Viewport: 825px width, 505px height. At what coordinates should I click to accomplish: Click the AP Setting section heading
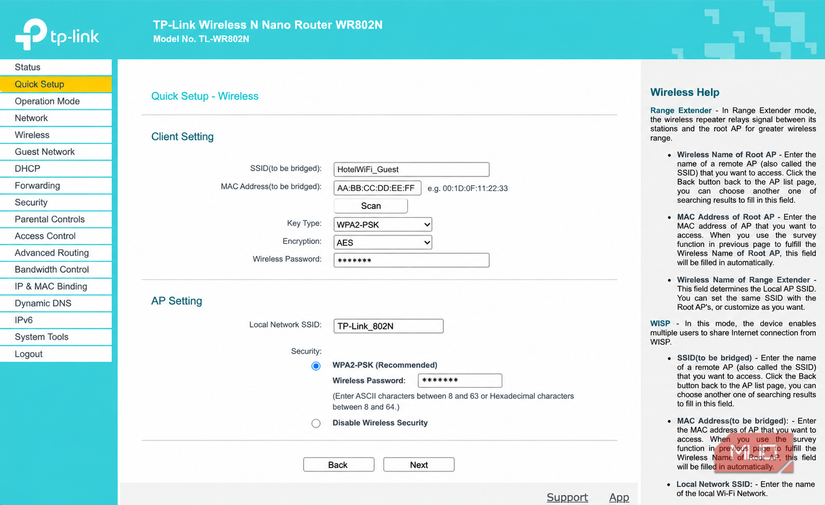pyautogui.click(x=177, y=301)
